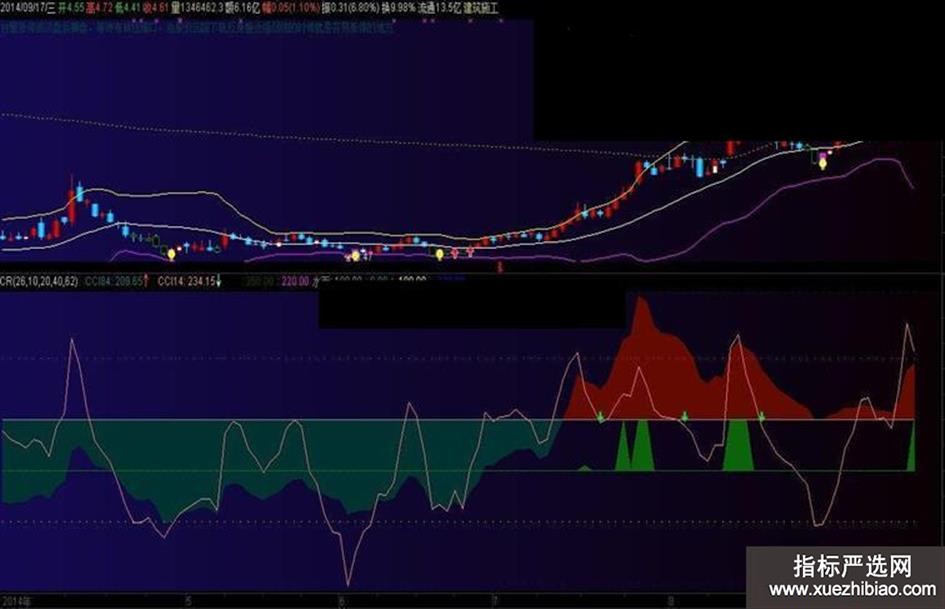
Task: Click the 2014年 label on time axis
Action: [17, 601]
